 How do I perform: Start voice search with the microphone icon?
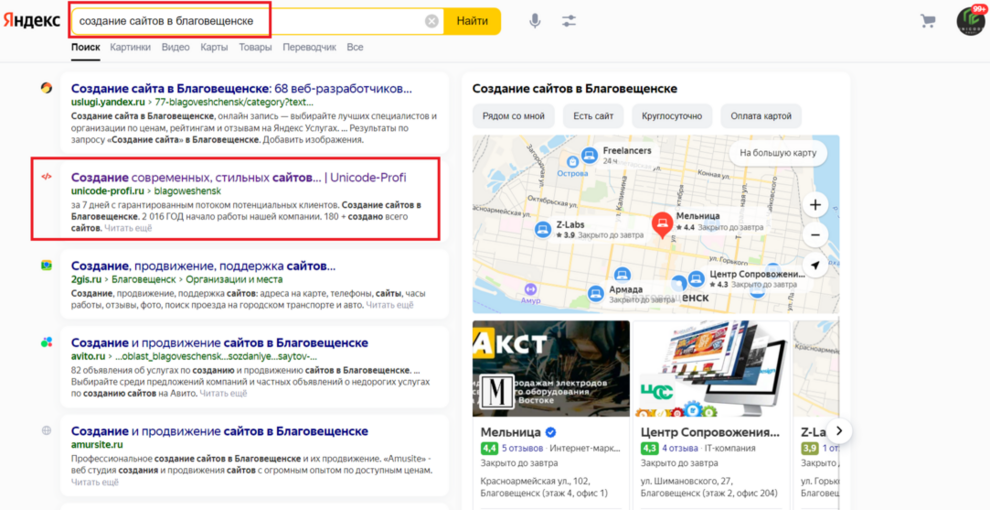535,21
